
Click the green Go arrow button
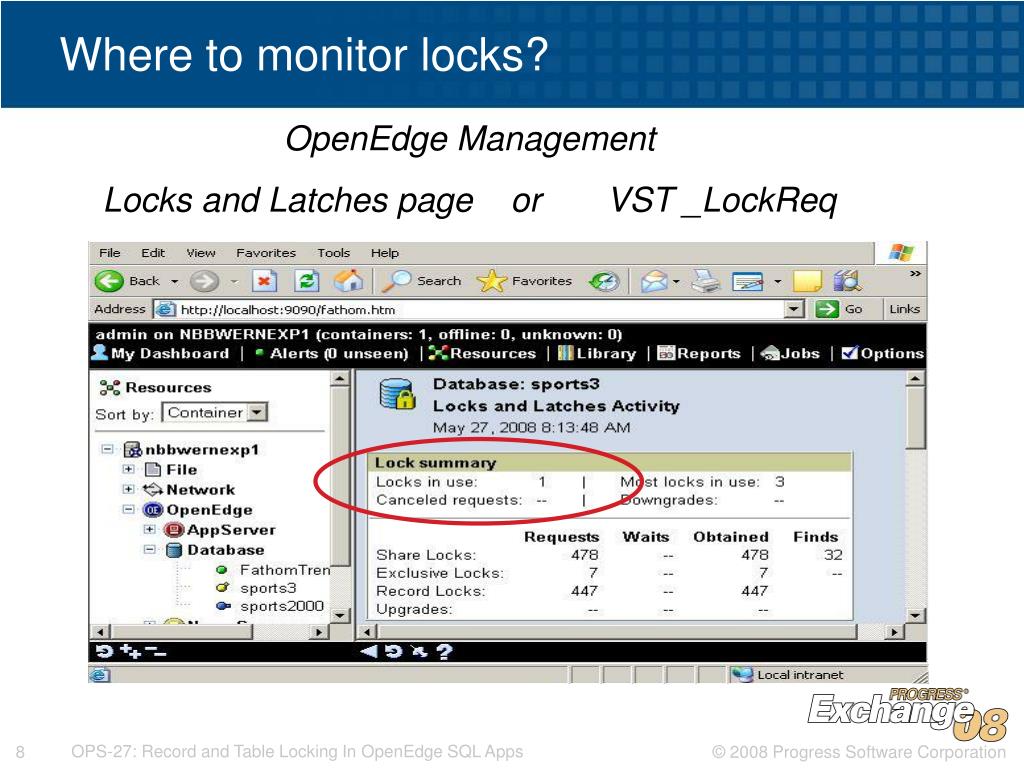[x=827, y=309]
